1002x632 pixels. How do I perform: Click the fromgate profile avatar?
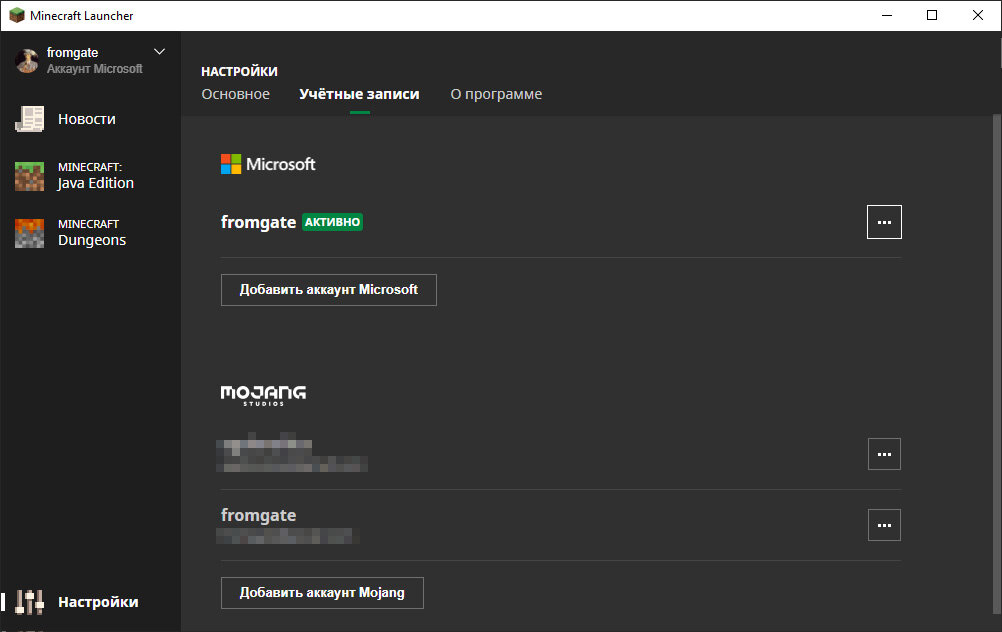pyautogui.click(x=27, y=61)
